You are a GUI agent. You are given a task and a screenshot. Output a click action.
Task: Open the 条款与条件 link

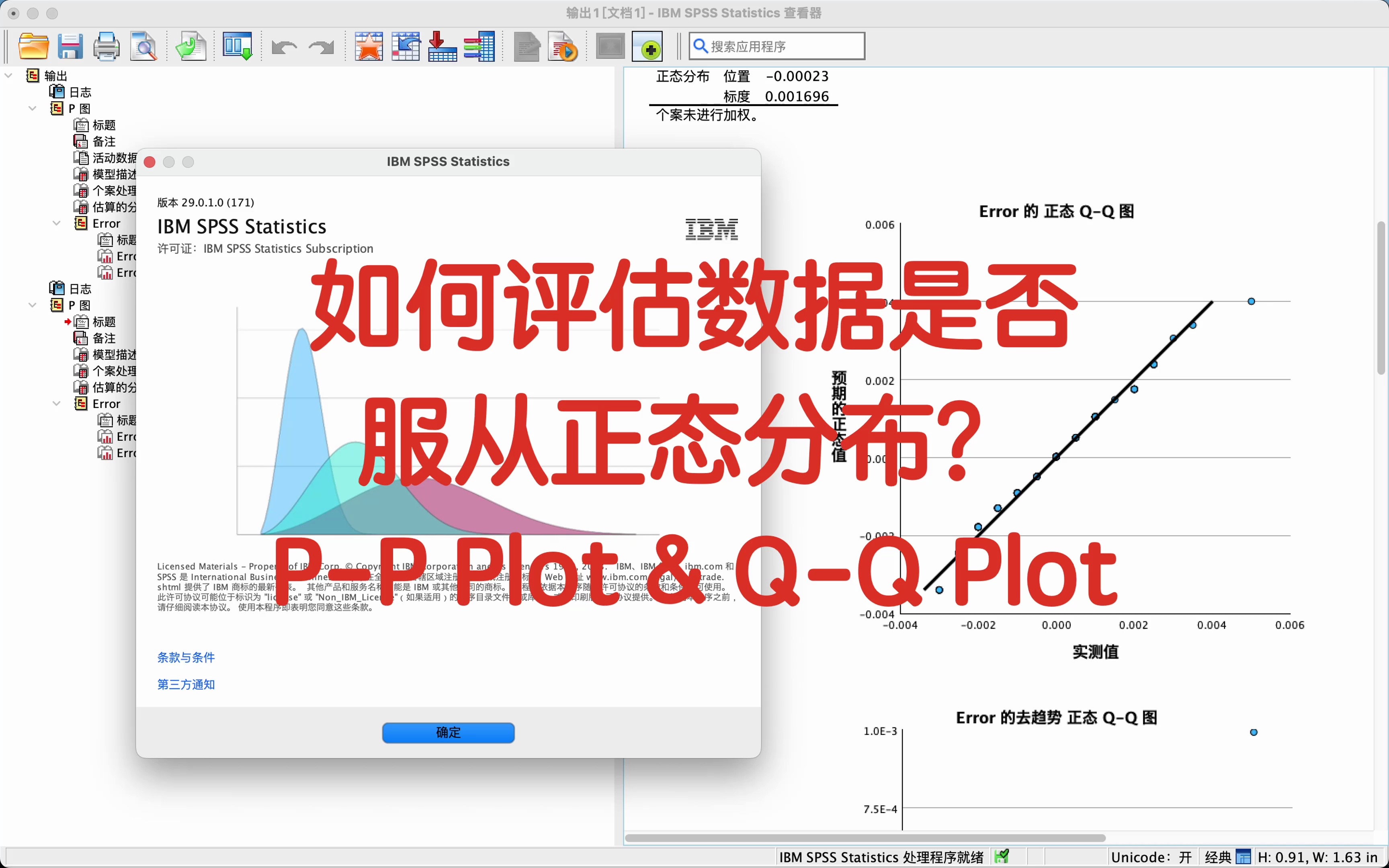click(x=186, y=657)
